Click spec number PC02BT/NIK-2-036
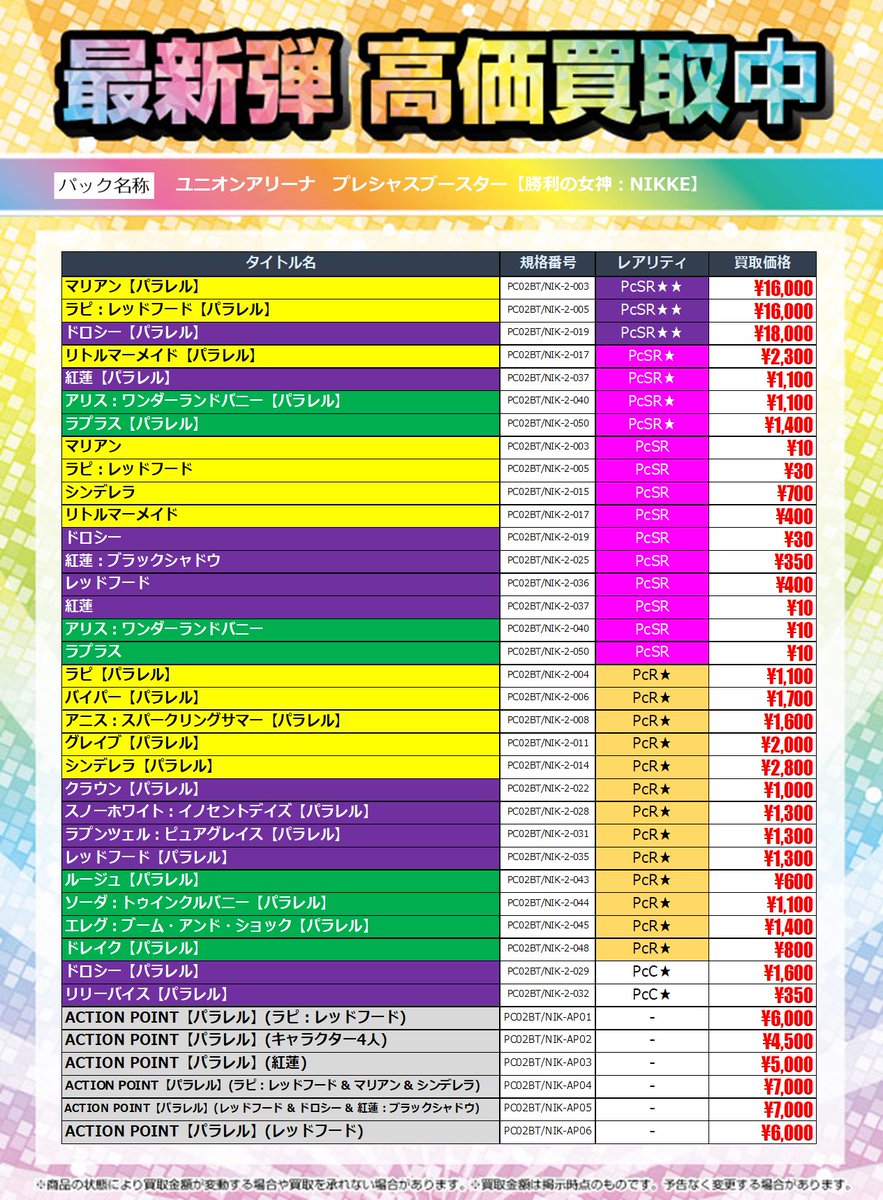 [x=548, y=584]
